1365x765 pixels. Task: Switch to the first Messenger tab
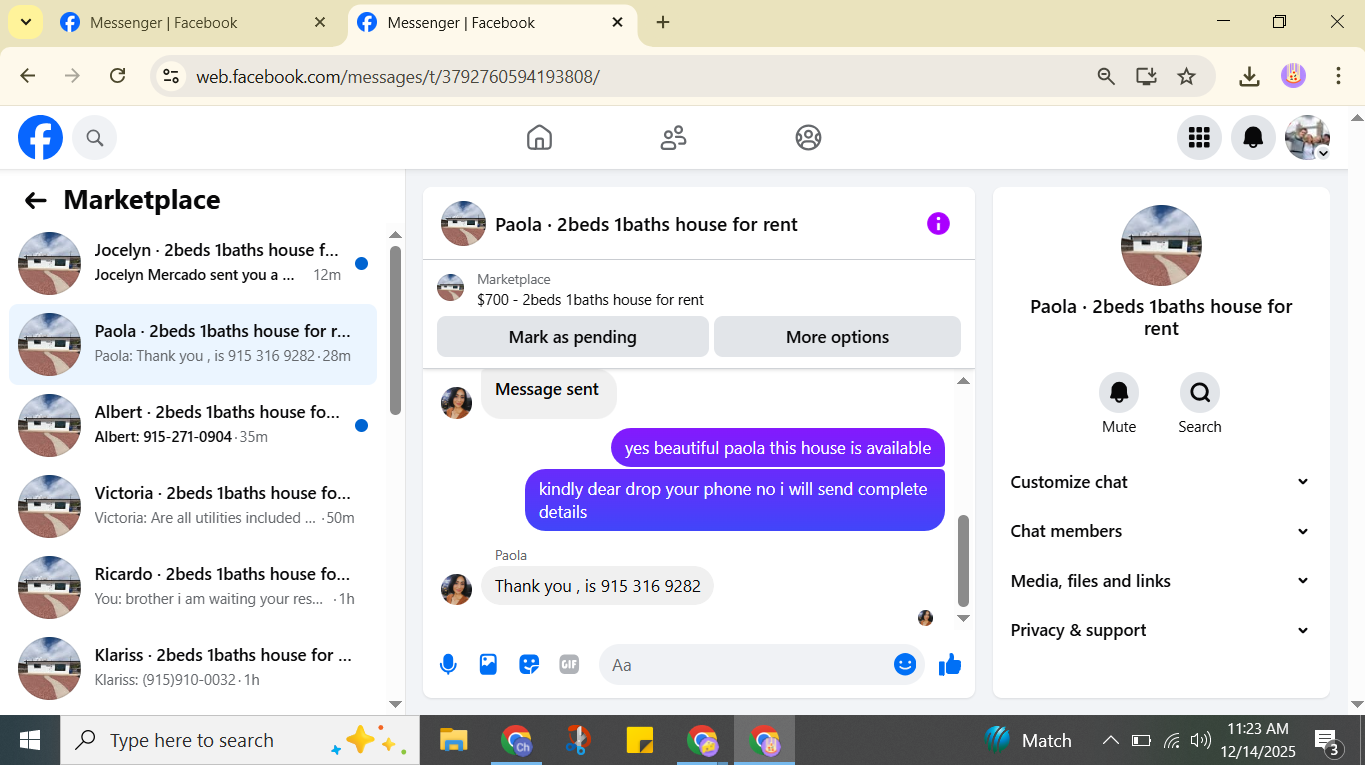point(192,23)
